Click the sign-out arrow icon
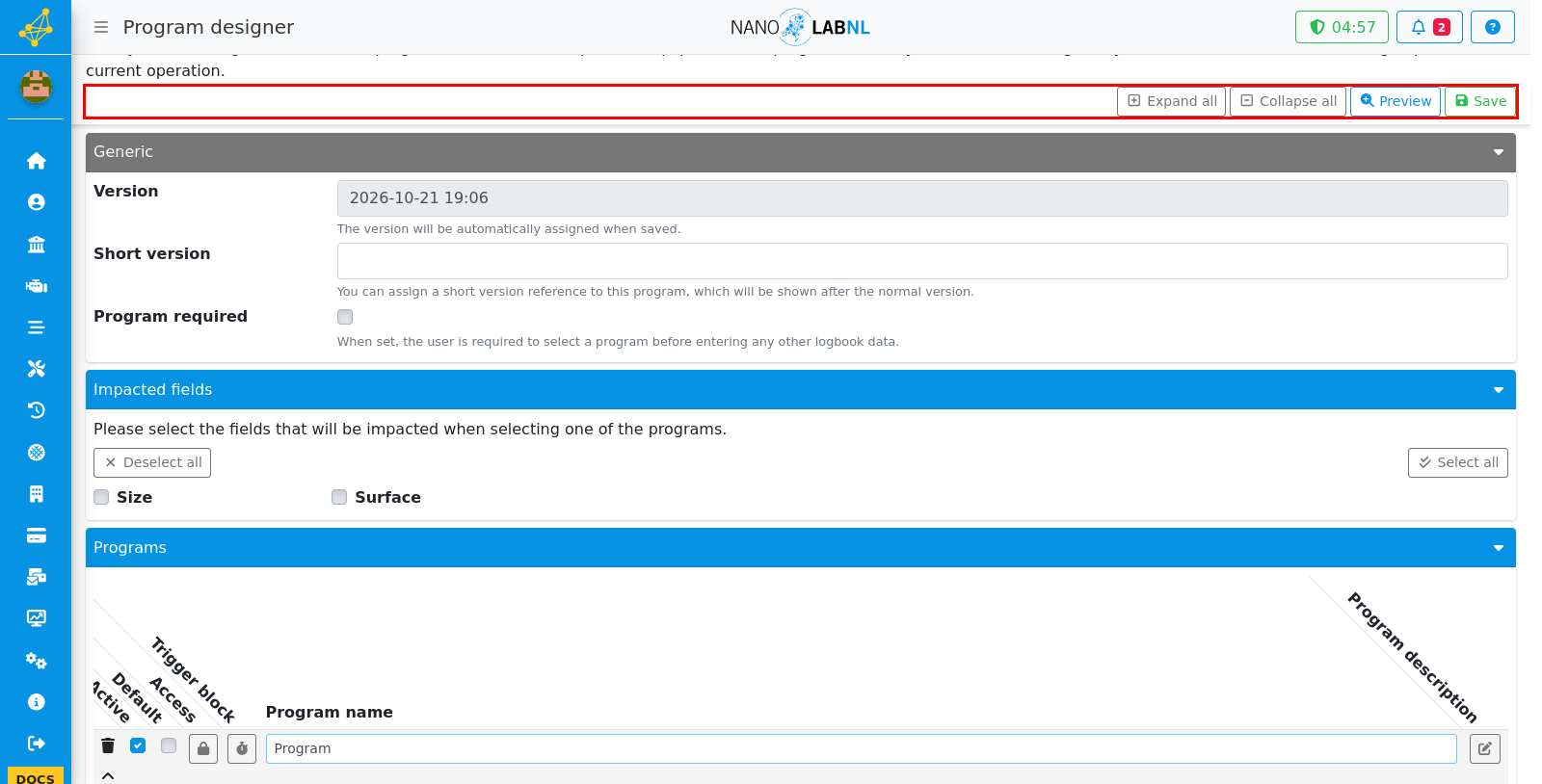 [x=37, y=744]
